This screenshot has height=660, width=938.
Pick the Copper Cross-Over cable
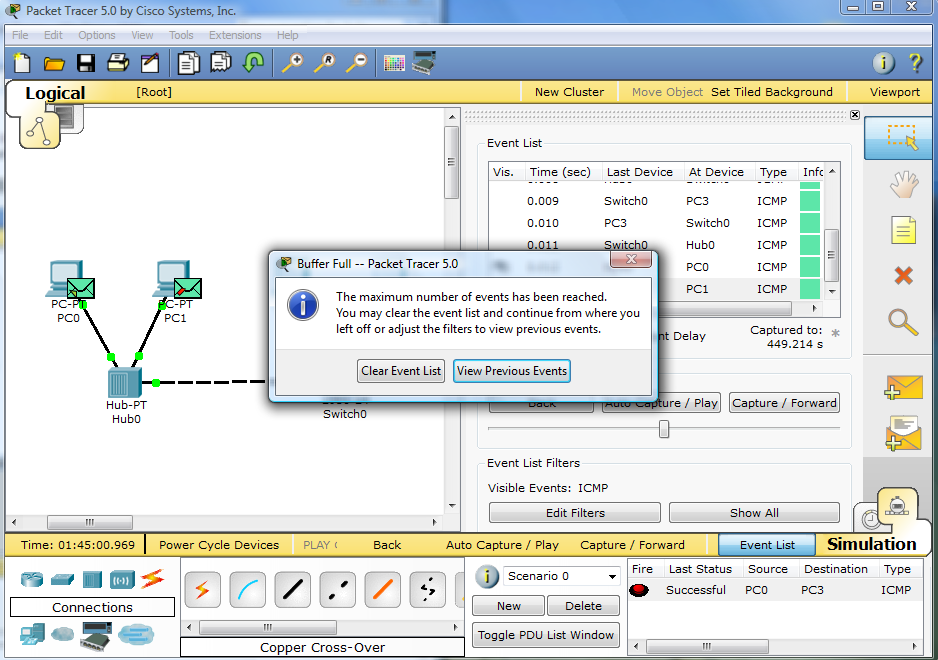pos(337,590)
